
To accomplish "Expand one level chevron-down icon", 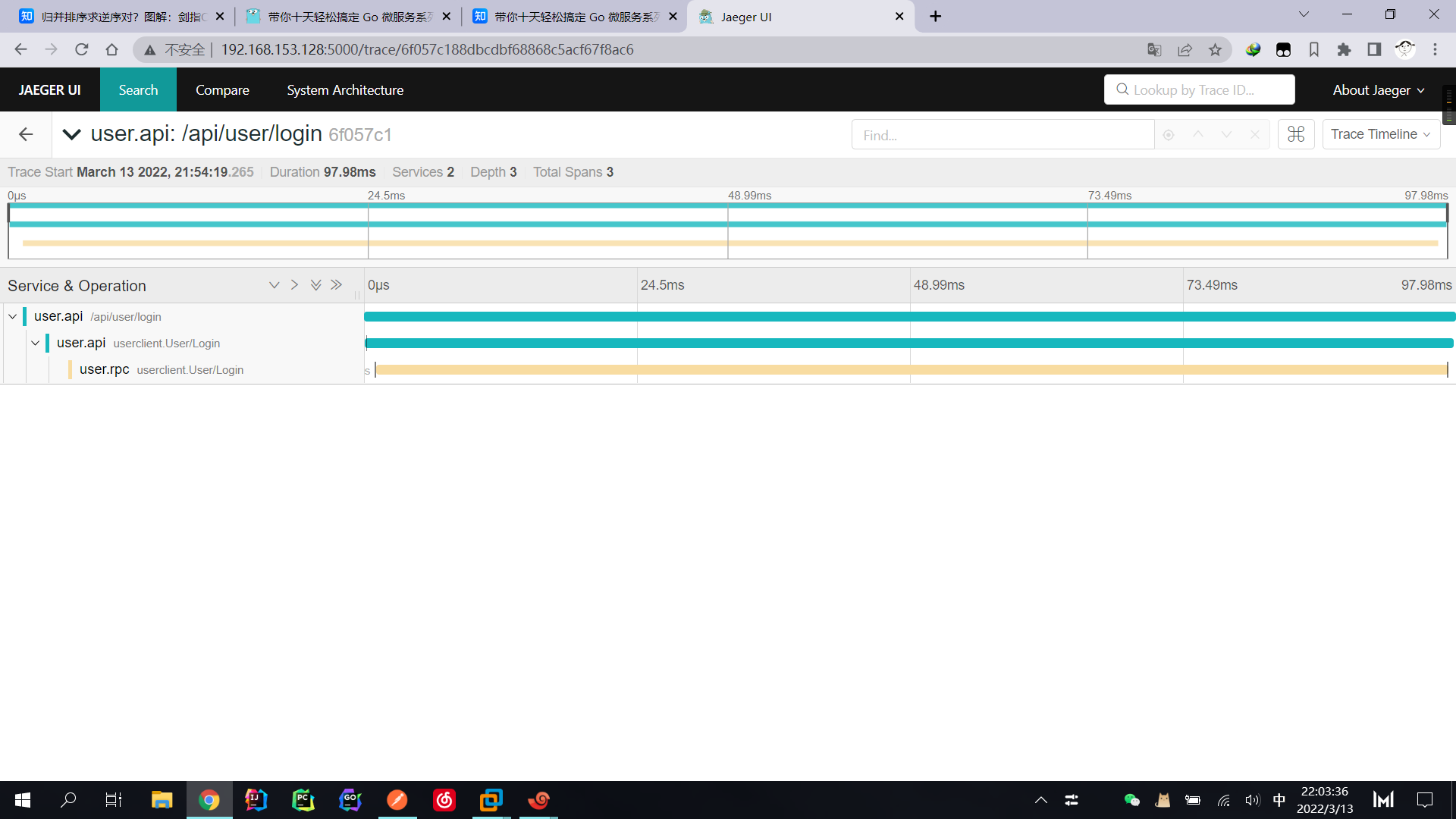I will 274,285.
